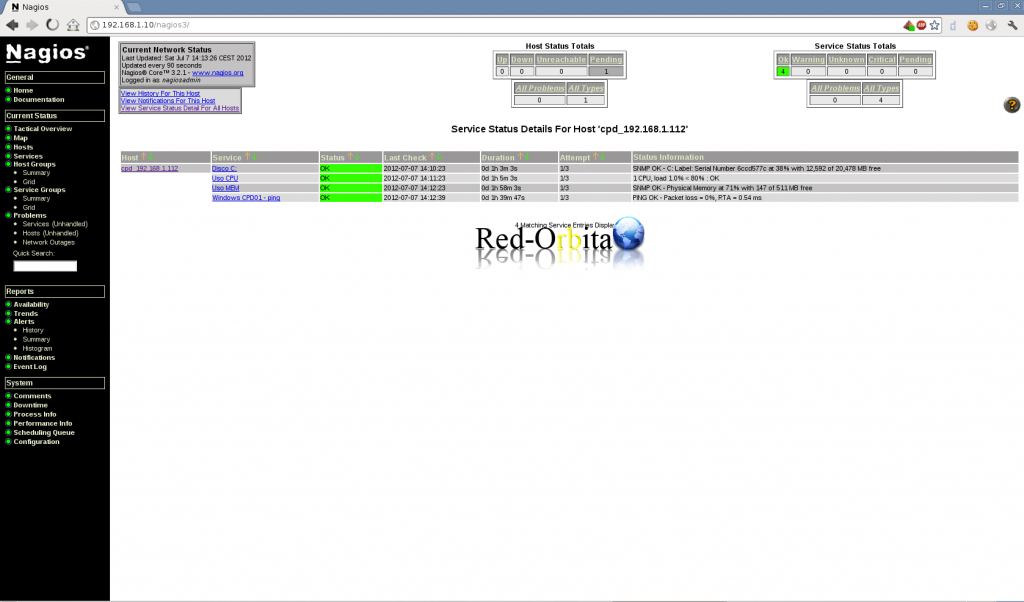The image size is (1024, 602).
Task: Click the AdBlock stop-sign extension icon
Action: tap(921, 24)
